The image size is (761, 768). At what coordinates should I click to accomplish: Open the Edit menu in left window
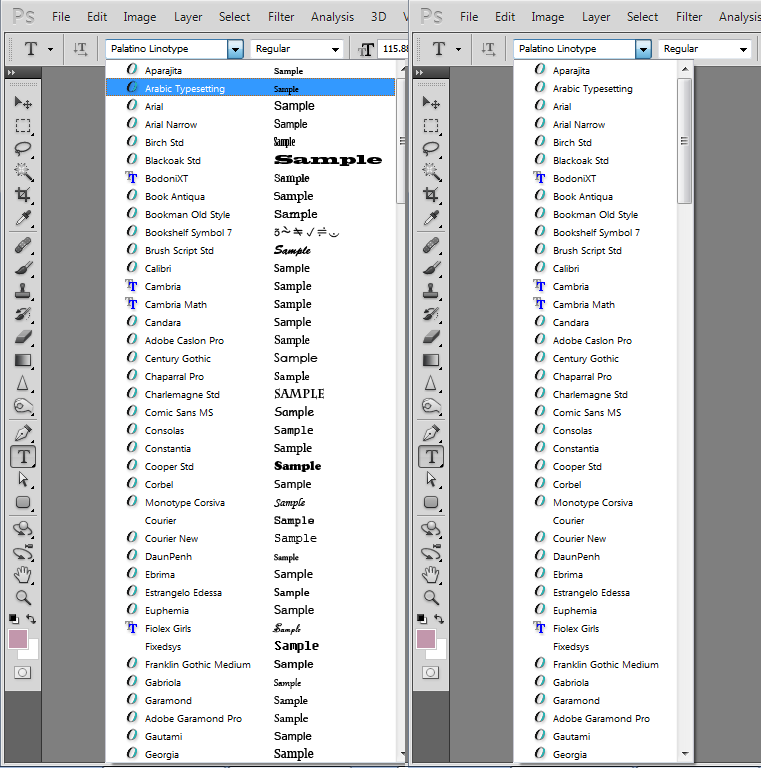tap(97, 17)
